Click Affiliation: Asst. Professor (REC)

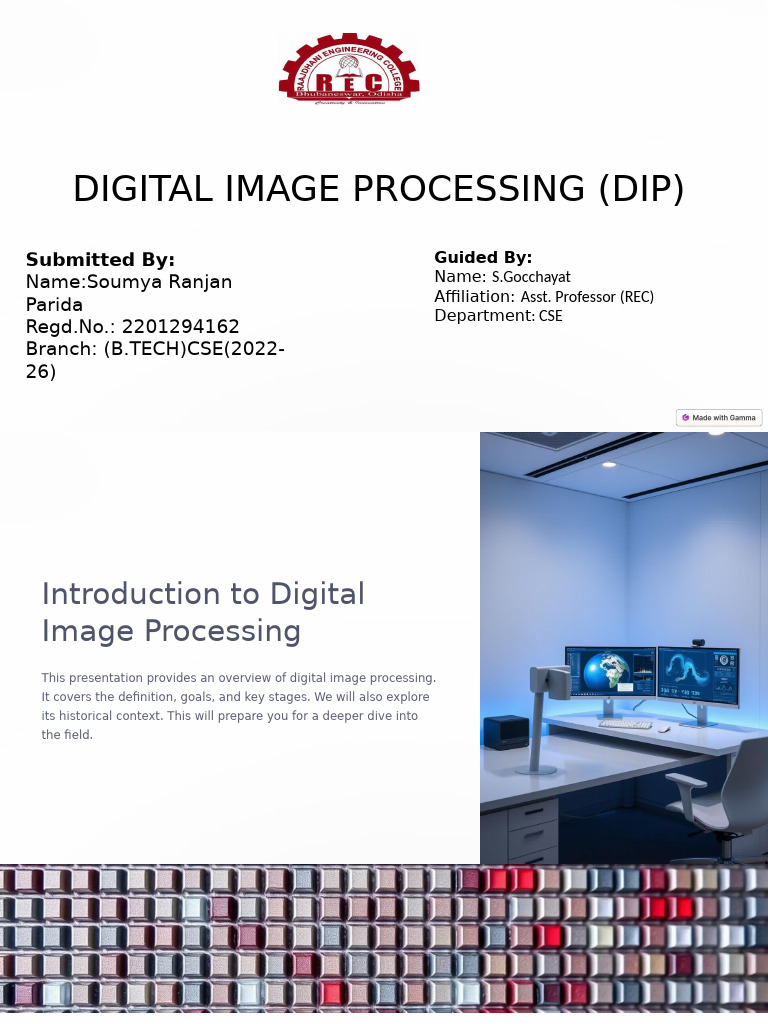point(544,296)
